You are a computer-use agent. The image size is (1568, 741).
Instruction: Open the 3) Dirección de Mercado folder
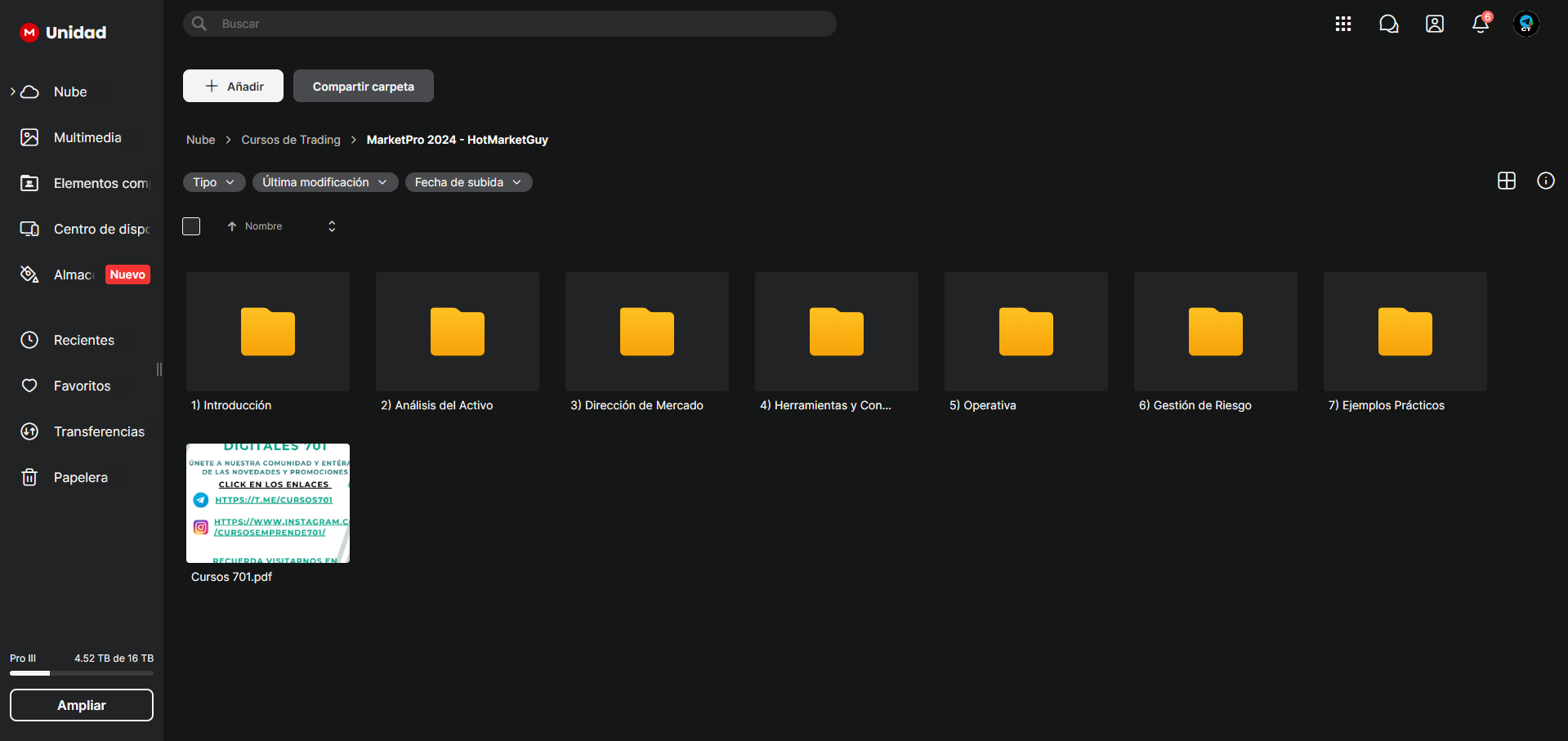coord(647,332)
